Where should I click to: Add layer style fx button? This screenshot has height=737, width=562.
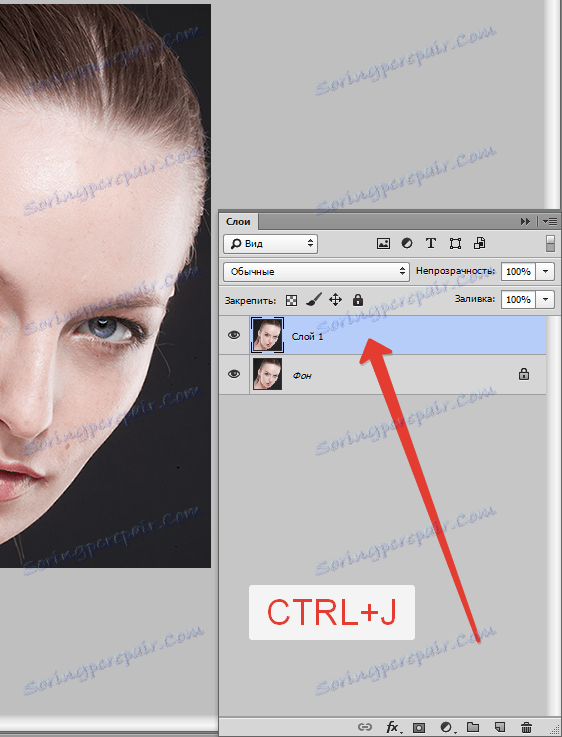tap(393, 727)
